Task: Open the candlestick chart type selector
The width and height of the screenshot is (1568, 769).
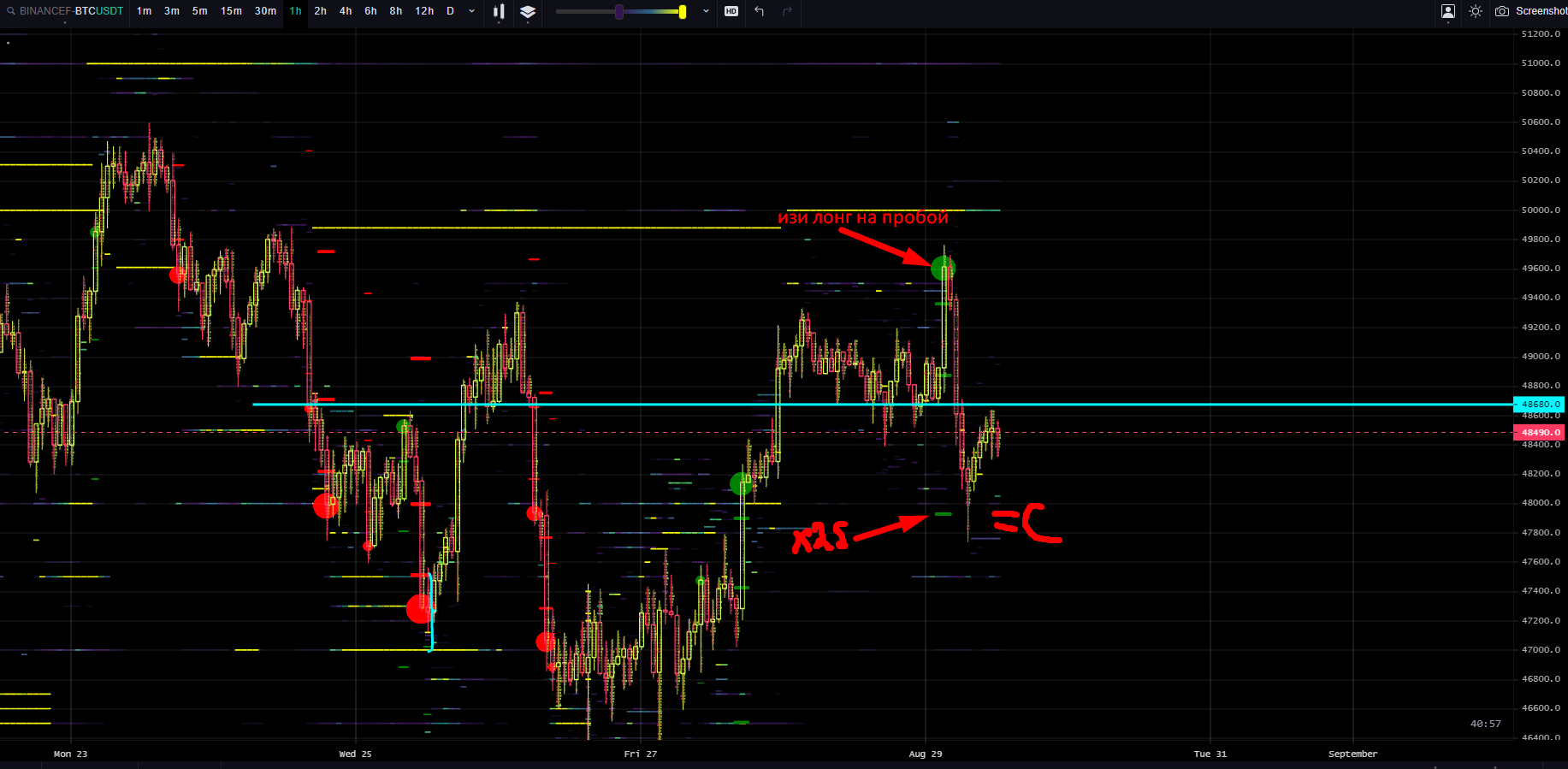Action: (x=499, y=11)
